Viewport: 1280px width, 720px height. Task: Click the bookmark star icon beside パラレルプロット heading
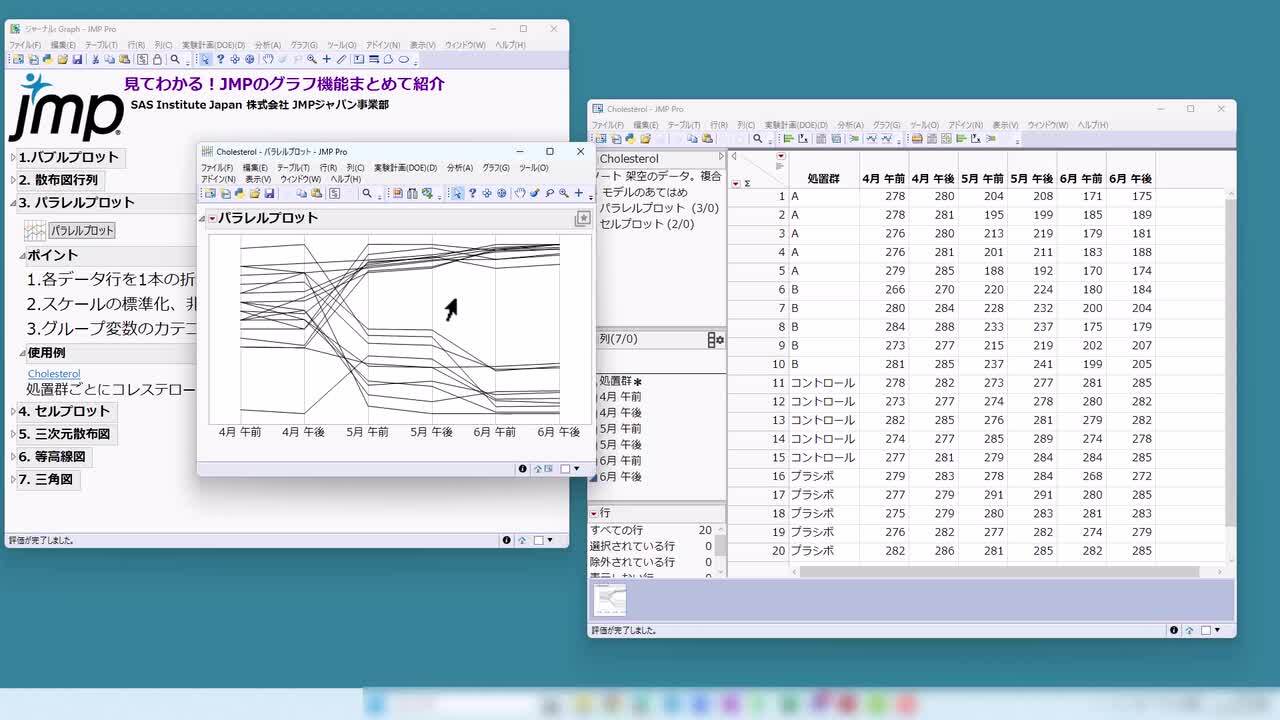[582, 218]
